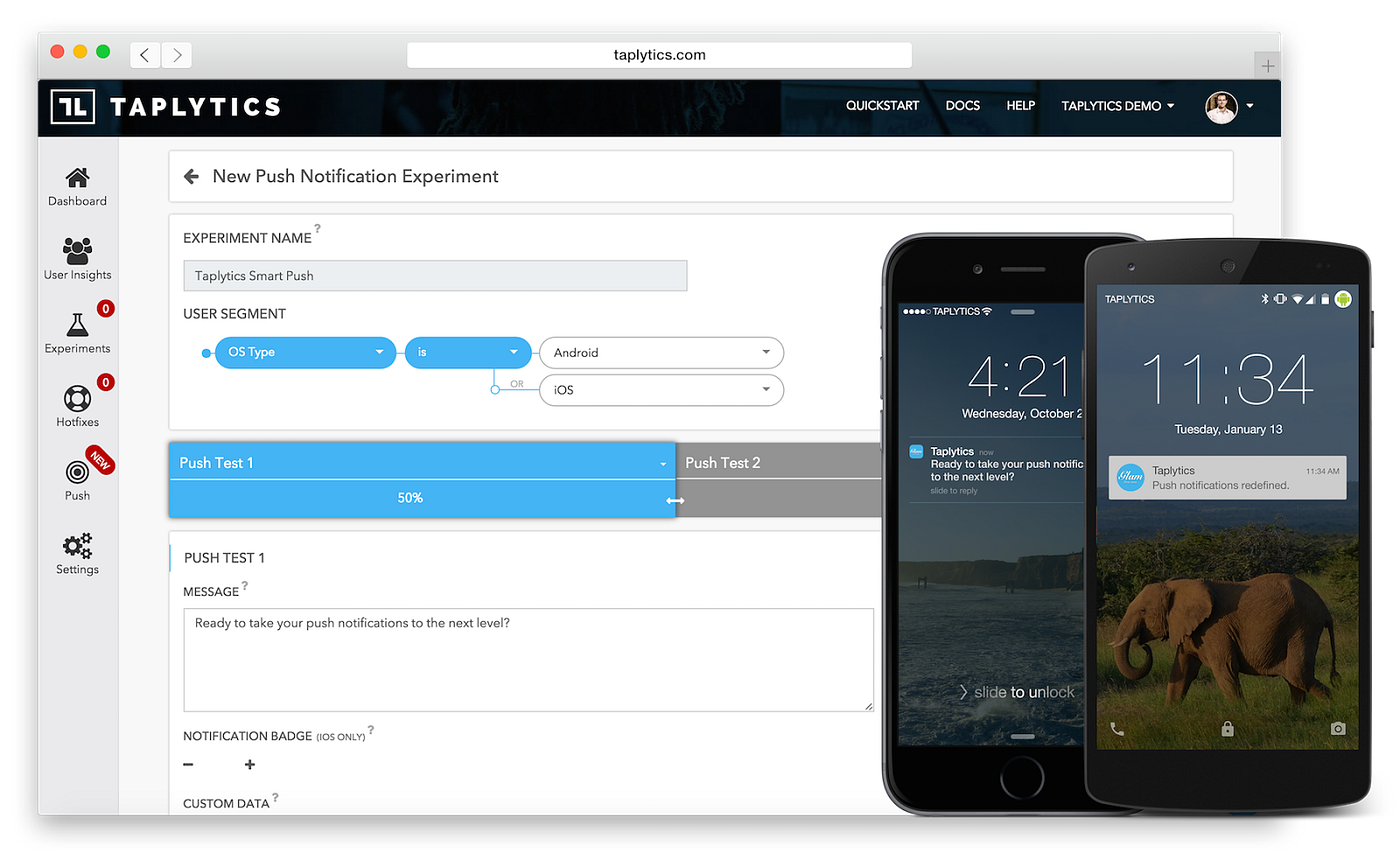Image resolution: width=1400 pixels, height=867 pixels.
Task: Expand the Taplytics Demo menu
Action: (x=1117, y=105)
